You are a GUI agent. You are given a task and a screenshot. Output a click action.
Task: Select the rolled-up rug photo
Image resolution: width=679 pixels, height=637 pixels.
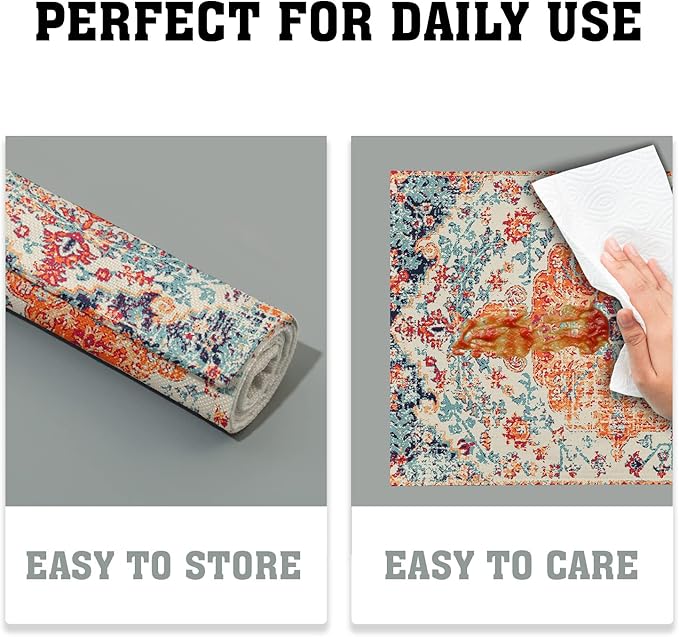(x=166, y=321)
